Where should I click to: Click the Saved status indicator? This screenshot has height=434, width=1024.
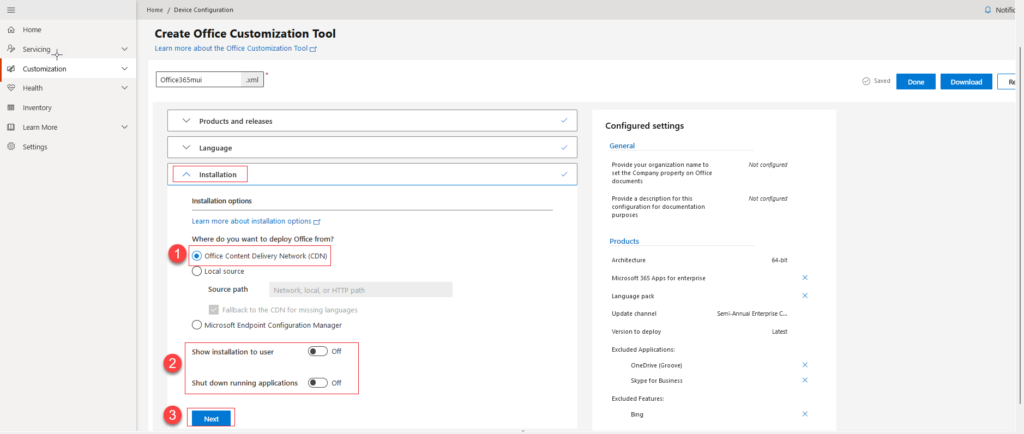tap(876, 82)
